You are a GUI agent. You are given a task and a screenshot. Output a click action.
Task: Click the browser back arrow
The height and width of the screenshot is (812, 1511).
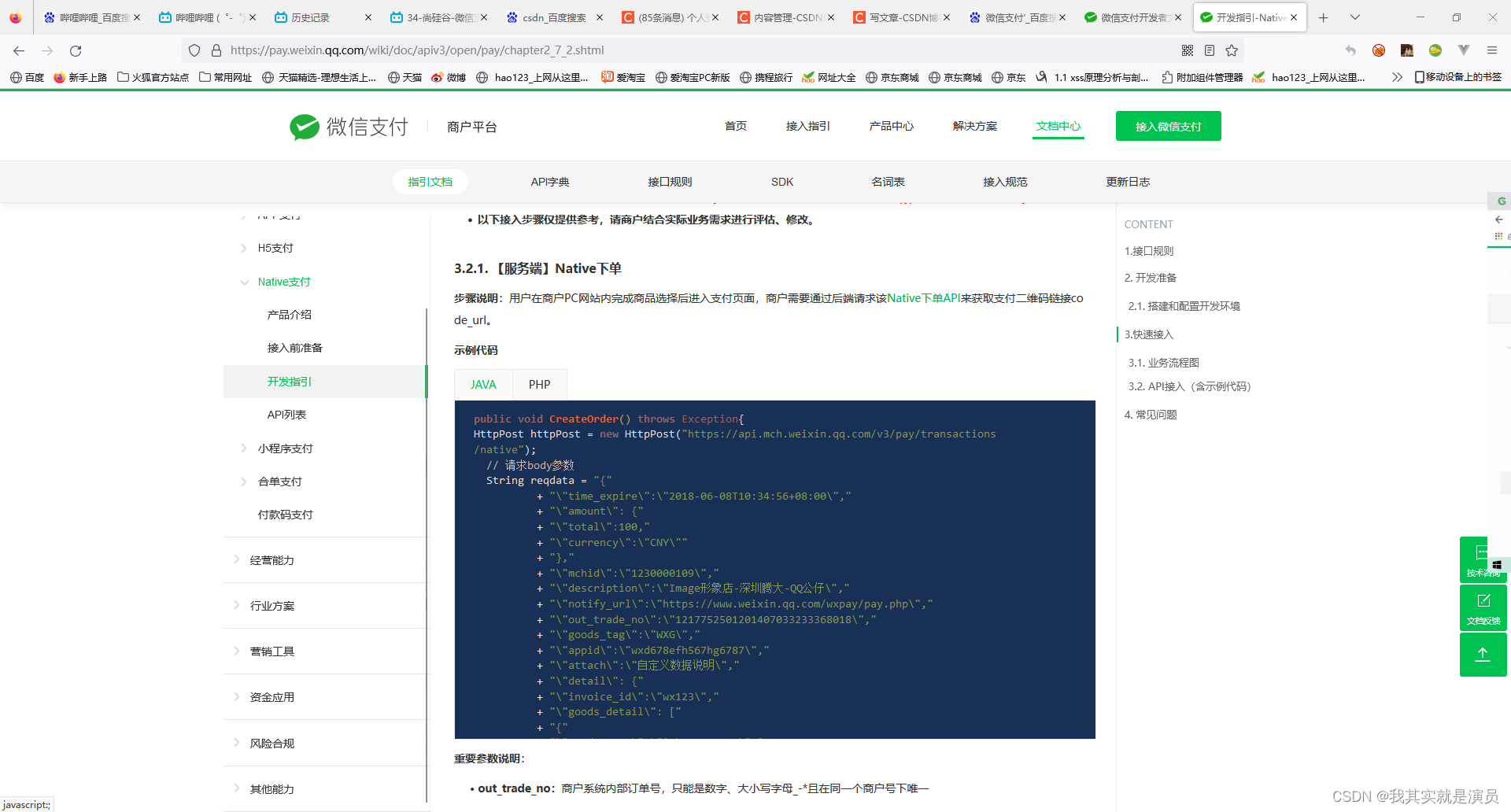click(x=19, y=50)
